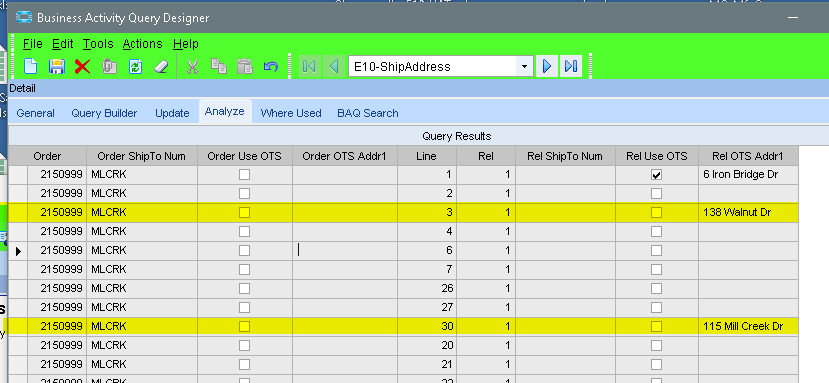Viewport: 829px width, 383px height.
Task: Check Order Use OTS for line 4
Action: click(x=244, y=231)
